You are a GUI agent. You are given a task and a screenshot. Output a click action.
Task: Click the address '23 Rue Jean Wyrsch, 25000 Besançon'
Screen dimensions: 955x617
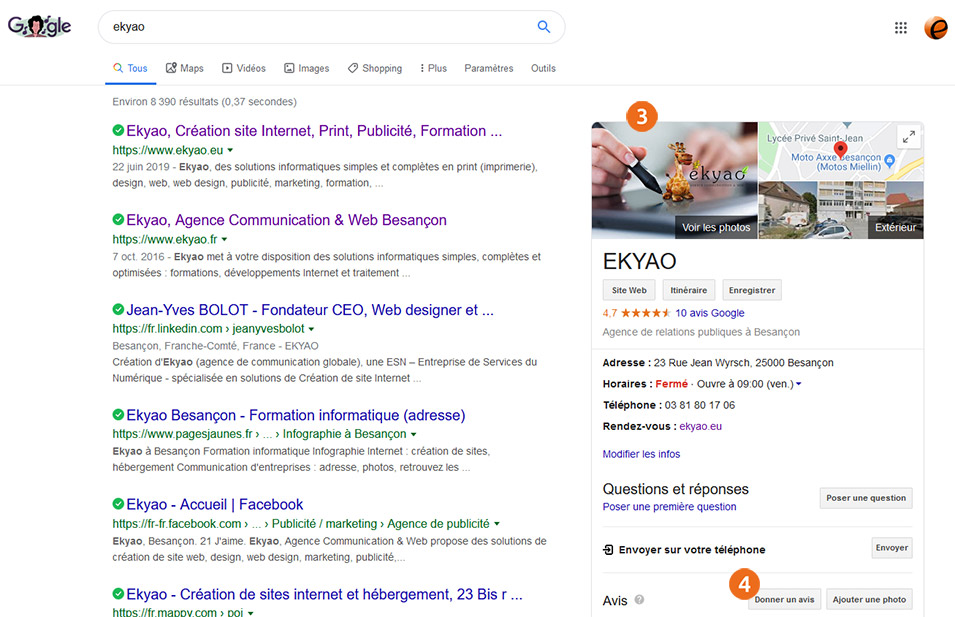pos(744,362)
